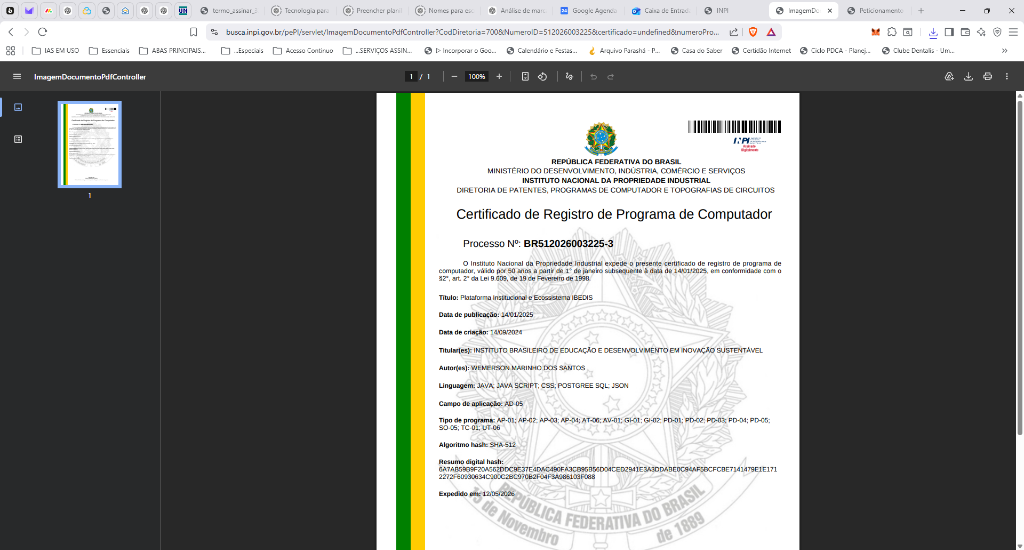Zoom out the PDF with minus button
The width and height of the screenshot is (1024, 550).
pyautogui.click(x=455, y=76)
